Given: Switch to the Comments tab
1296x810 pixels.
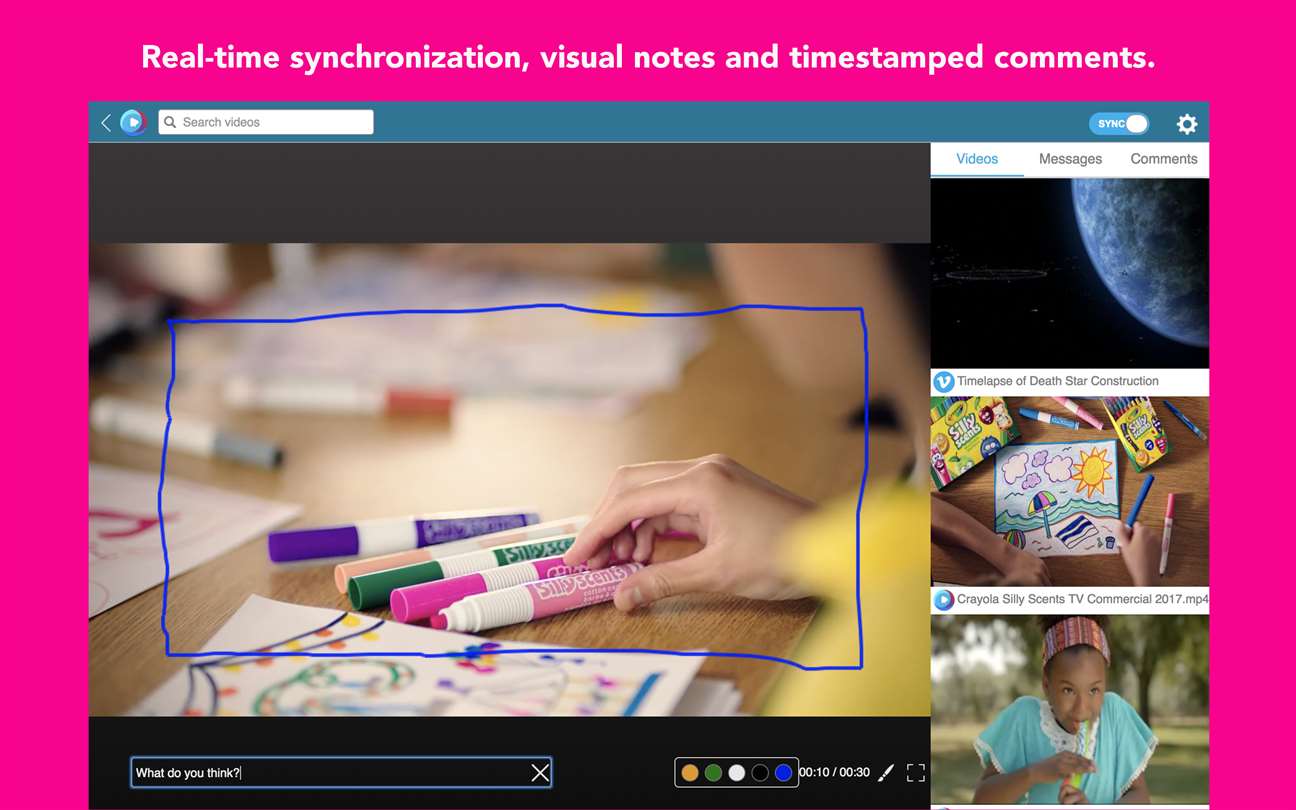Looking at the screenshot, I should [x=1164, y=159].
